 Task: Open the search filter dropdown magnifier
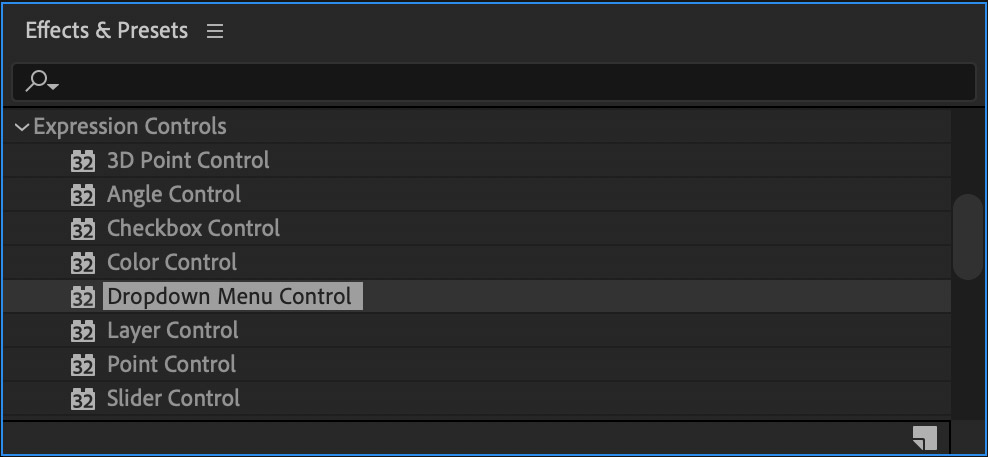pyautogui.click(x=42, y=82)
